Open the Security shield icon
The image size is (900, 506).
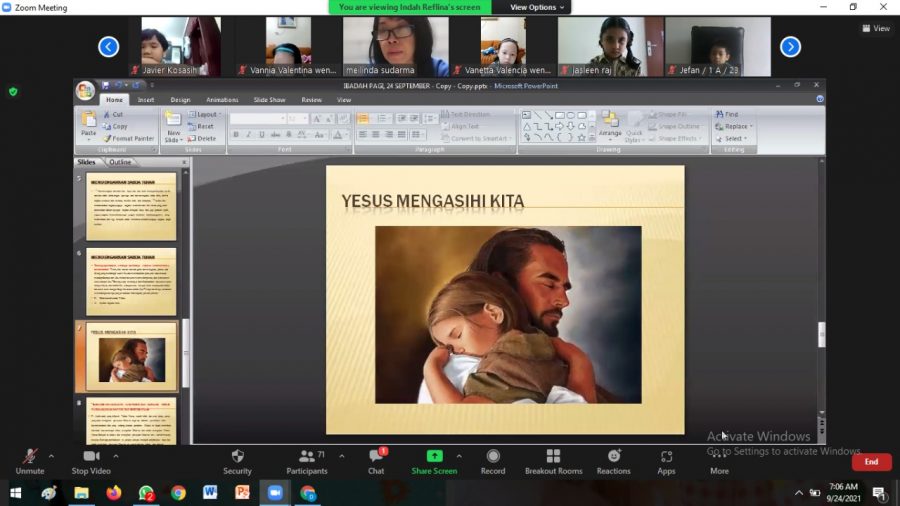click(x=237, y=457)
